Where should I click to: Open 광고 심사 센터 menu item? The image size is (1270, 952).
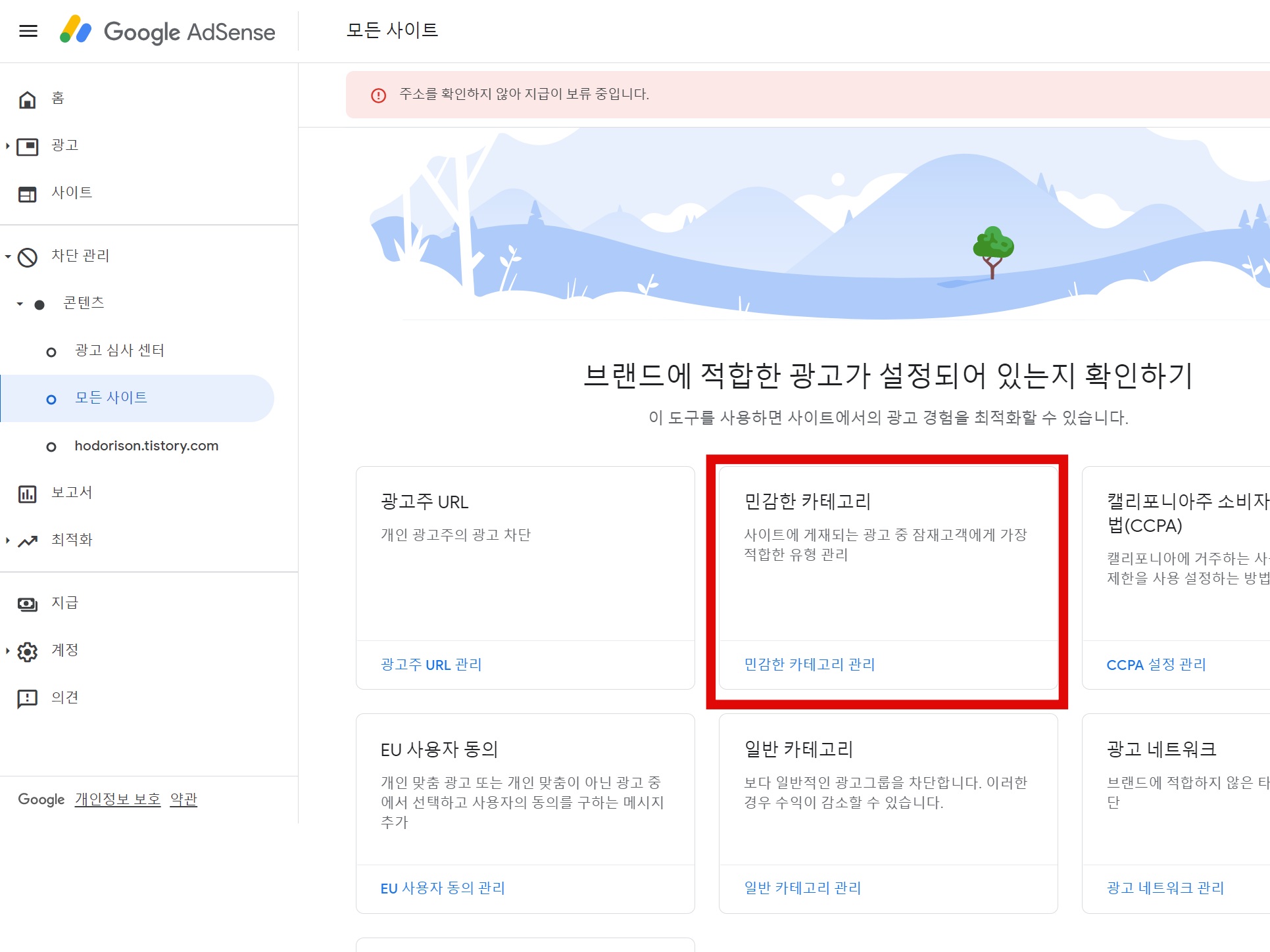click(x=119, y=350)
